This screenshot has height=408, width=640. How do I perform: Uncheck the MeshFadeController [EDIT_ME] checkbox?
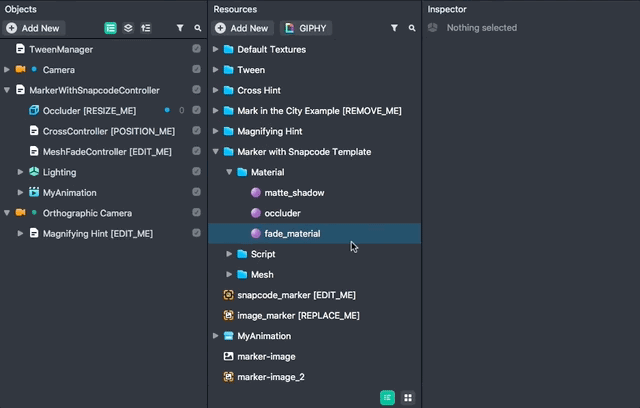[196, 152]
